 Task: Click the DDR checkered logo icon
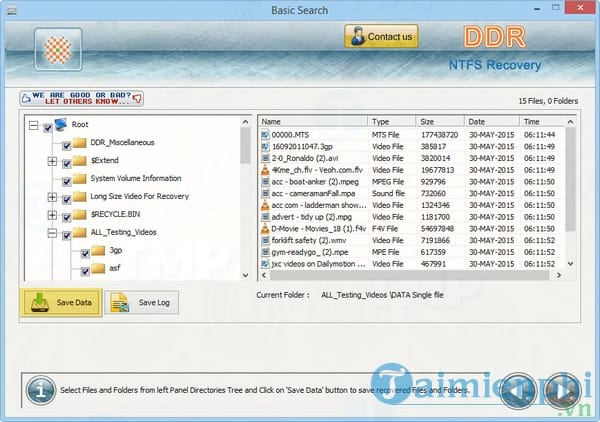58,49
